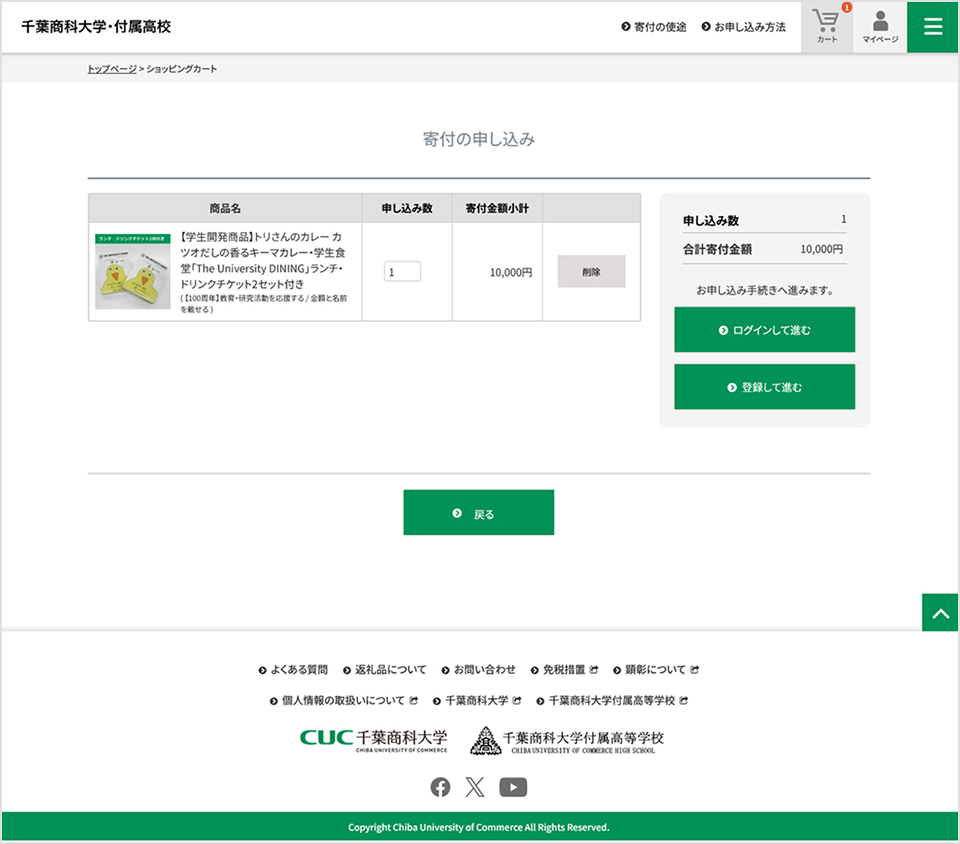960x844 pixels.
Task: Visit the Facebook page icon
Action: tap(440, 787)
